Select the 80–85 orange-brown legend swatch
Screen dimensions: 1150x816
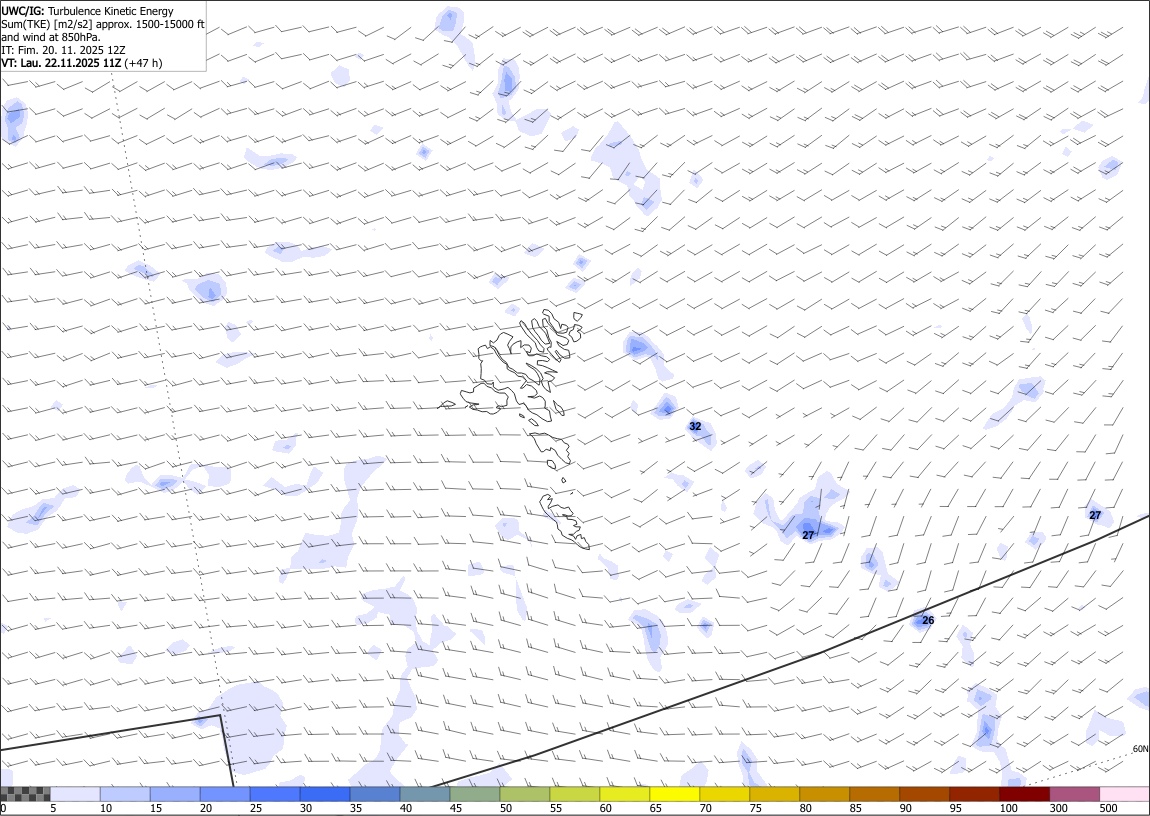coord(824,794)
